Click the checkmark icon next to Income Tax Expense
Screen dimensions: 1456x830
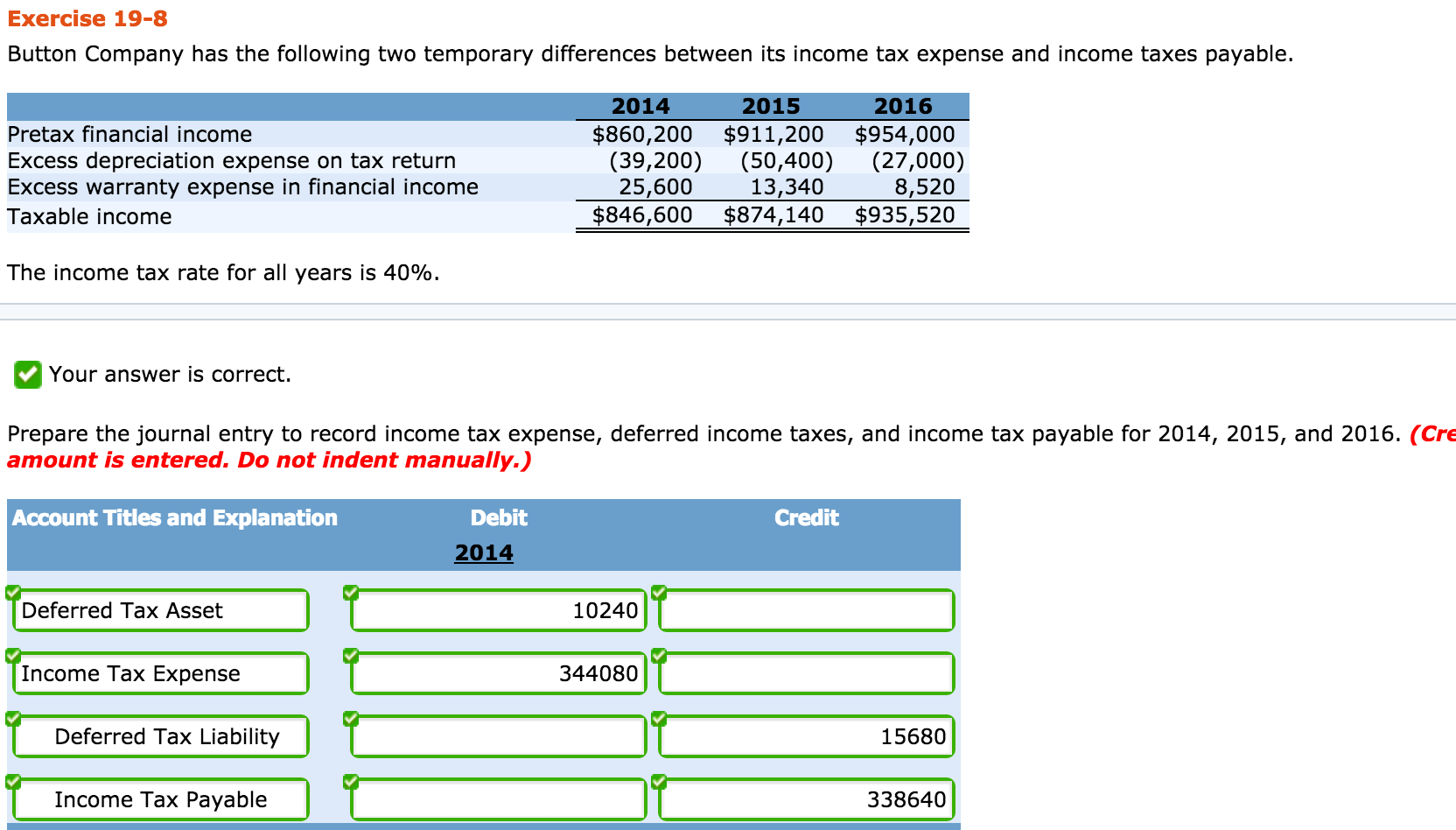(13, 655)
